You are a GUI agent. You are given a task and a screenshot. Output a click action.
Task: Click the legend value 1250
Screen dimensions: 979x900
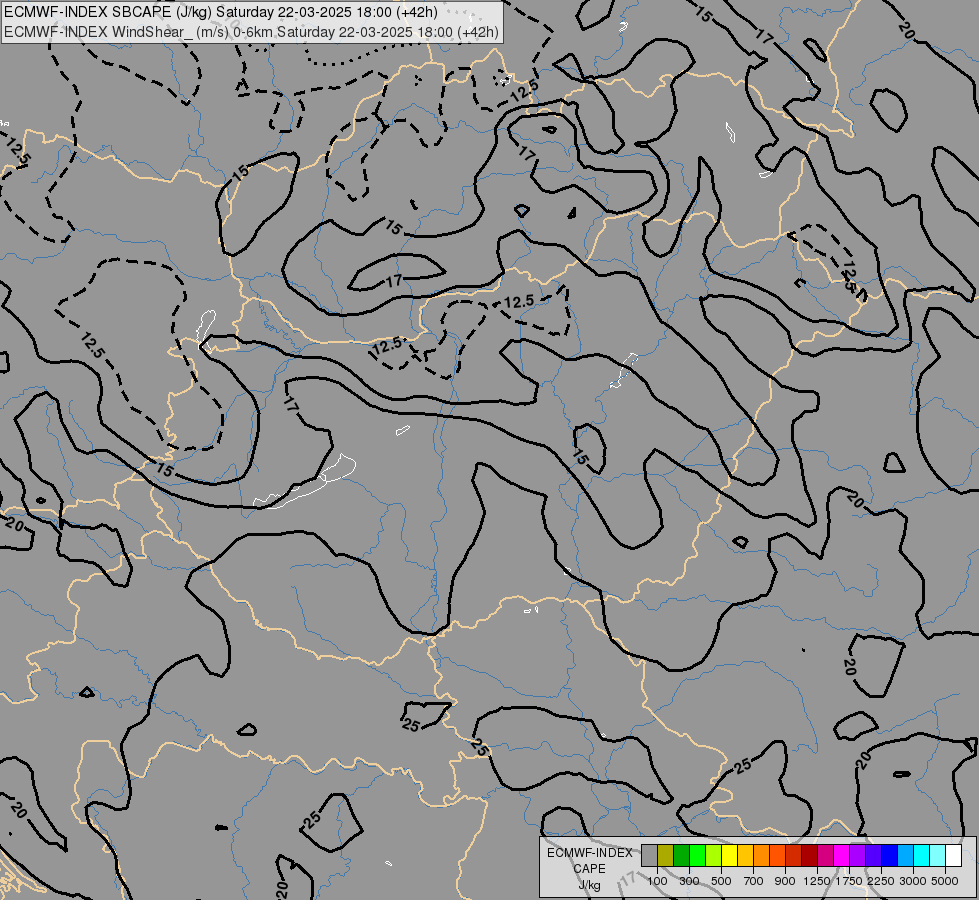point(817,881)
